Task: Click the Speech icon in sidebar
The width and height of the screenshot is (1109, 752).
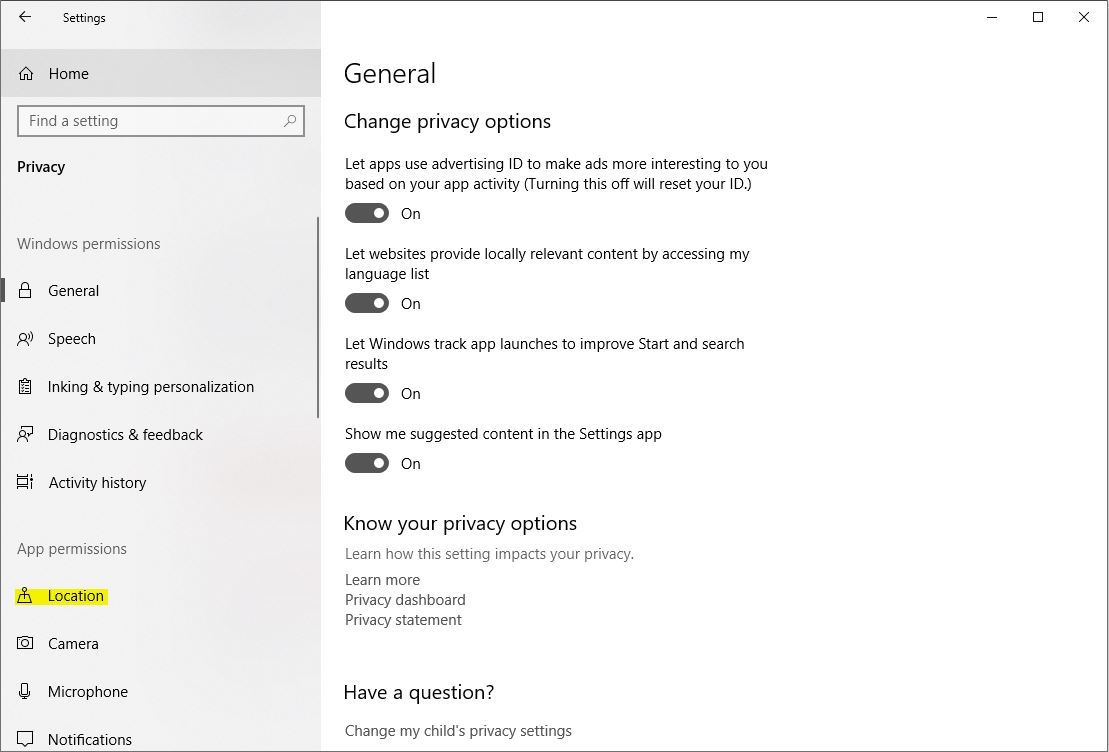Action: [26, 339]
